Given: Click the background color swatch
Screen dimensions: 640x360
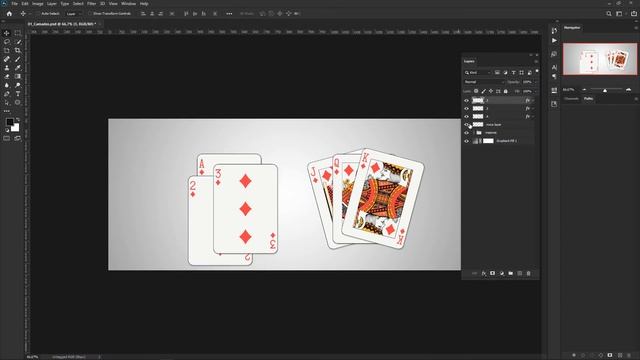Looking at the screenshot, I should [x=16, y=128].
